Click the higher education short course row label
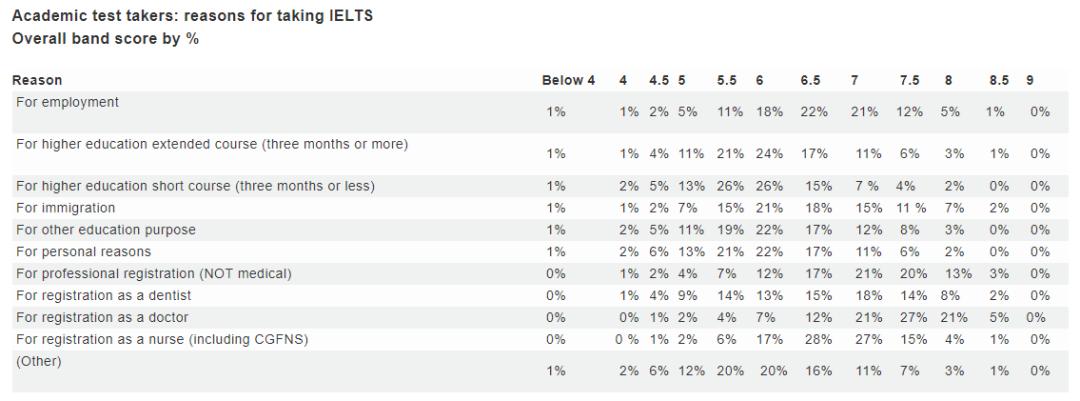Screen dimensions: 1080x401 pos(195,185)
